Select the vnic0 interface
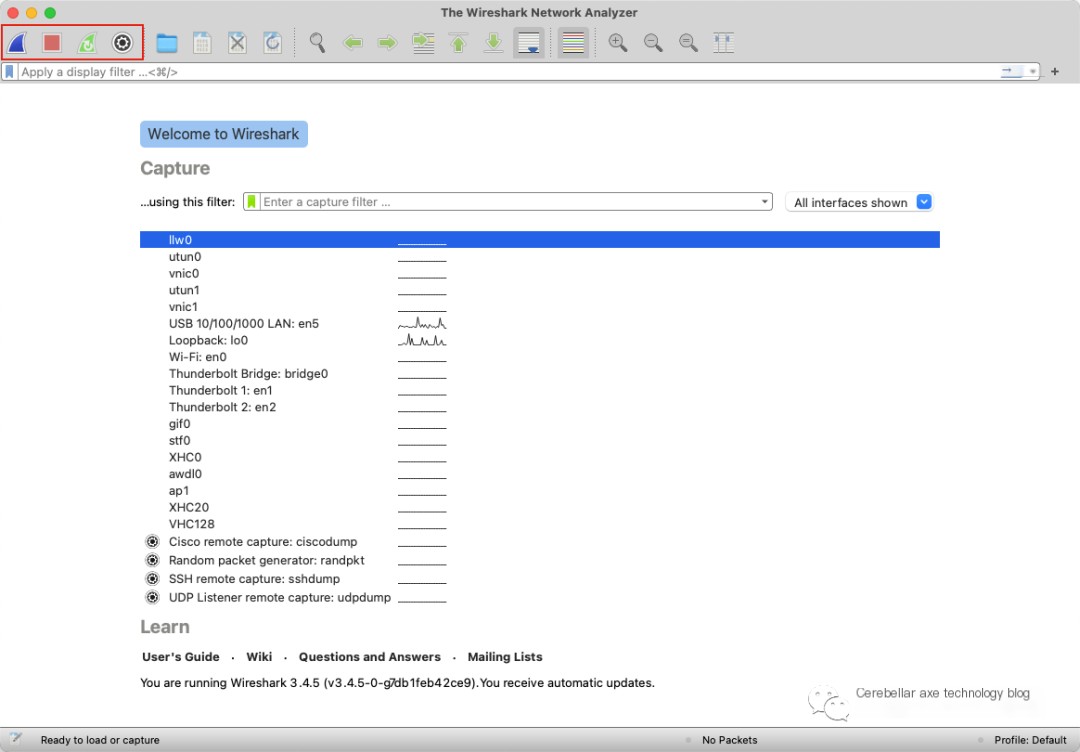1080x752 pixels. [539, 273]
